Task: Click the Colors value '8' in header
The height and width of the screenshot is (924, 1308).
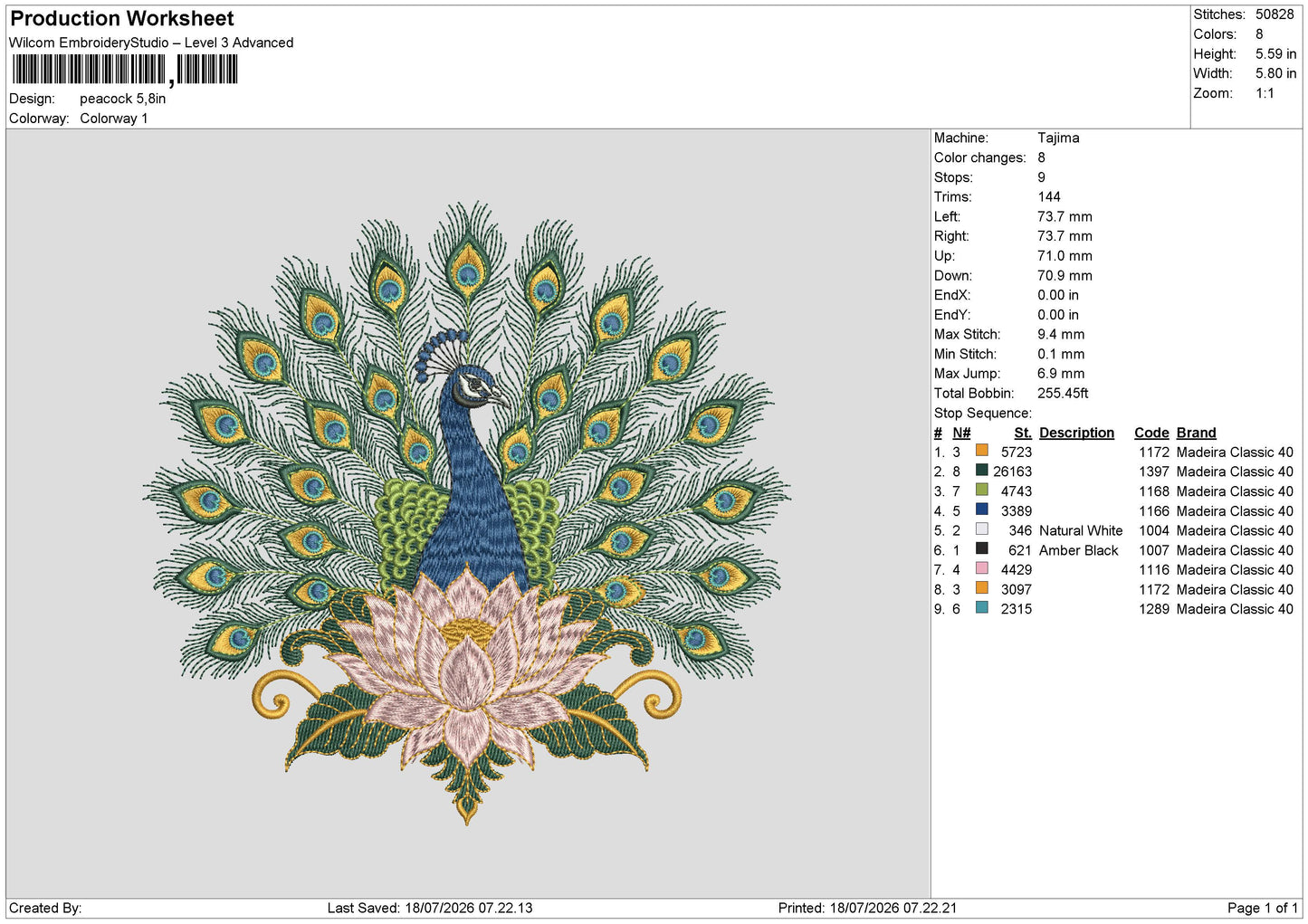Action: point(1259,34)
